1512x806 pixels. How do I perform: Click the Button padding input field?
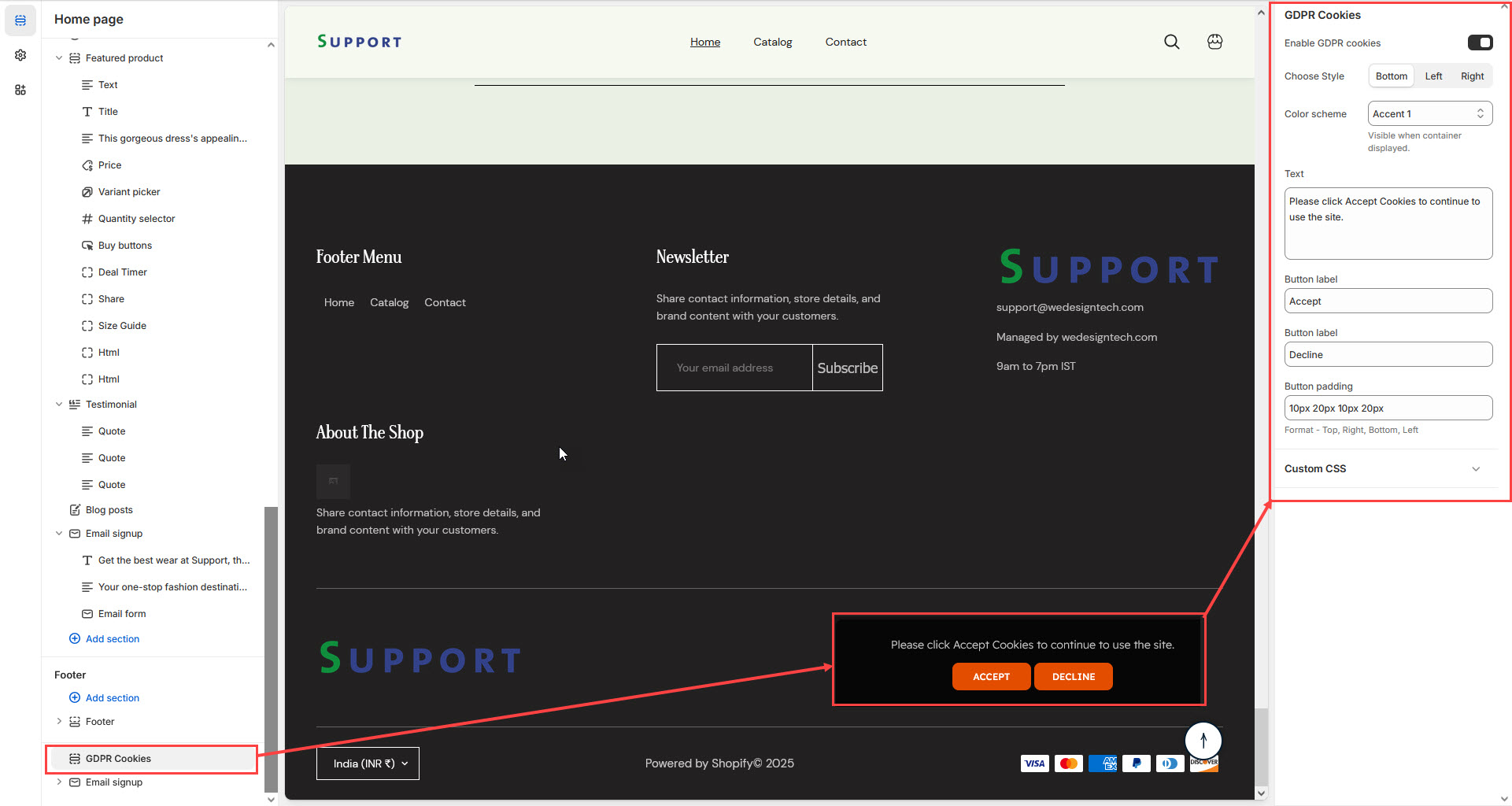[1388, 409]
